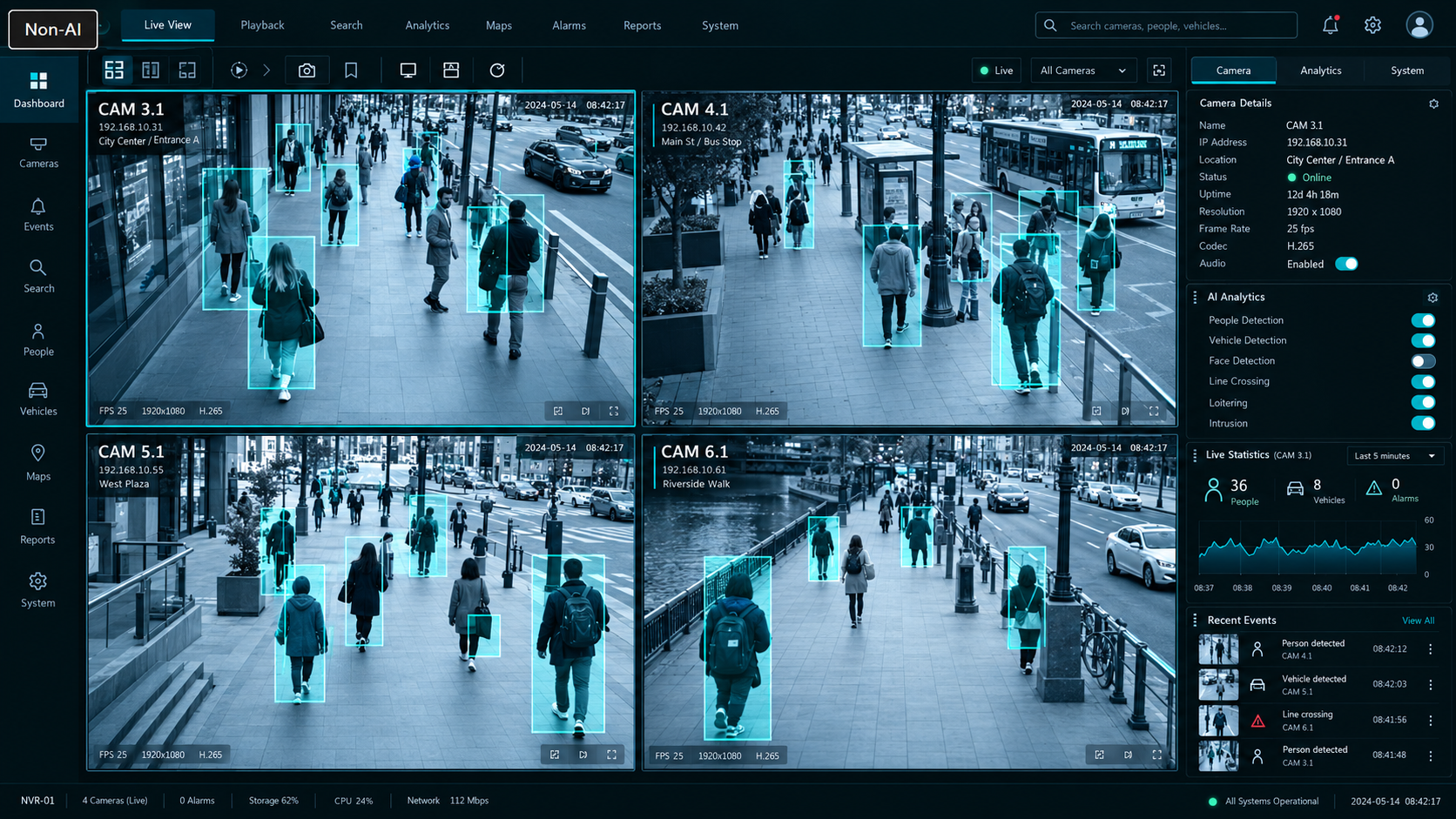Enable Face Detection switch
Screen dimensions: 1456x819
[x=1423, y=361]
